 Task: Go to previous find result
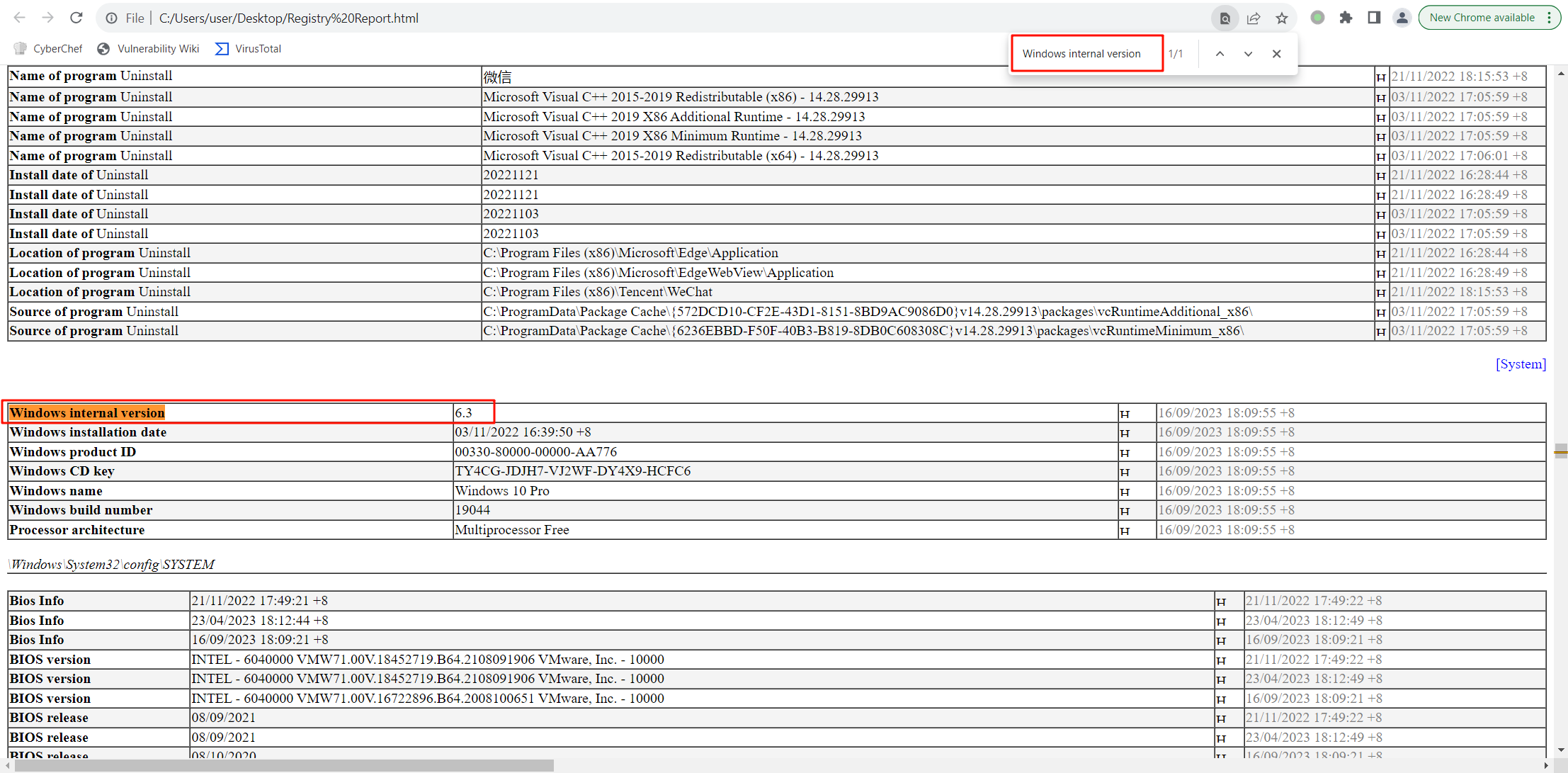coord(1220,54)
